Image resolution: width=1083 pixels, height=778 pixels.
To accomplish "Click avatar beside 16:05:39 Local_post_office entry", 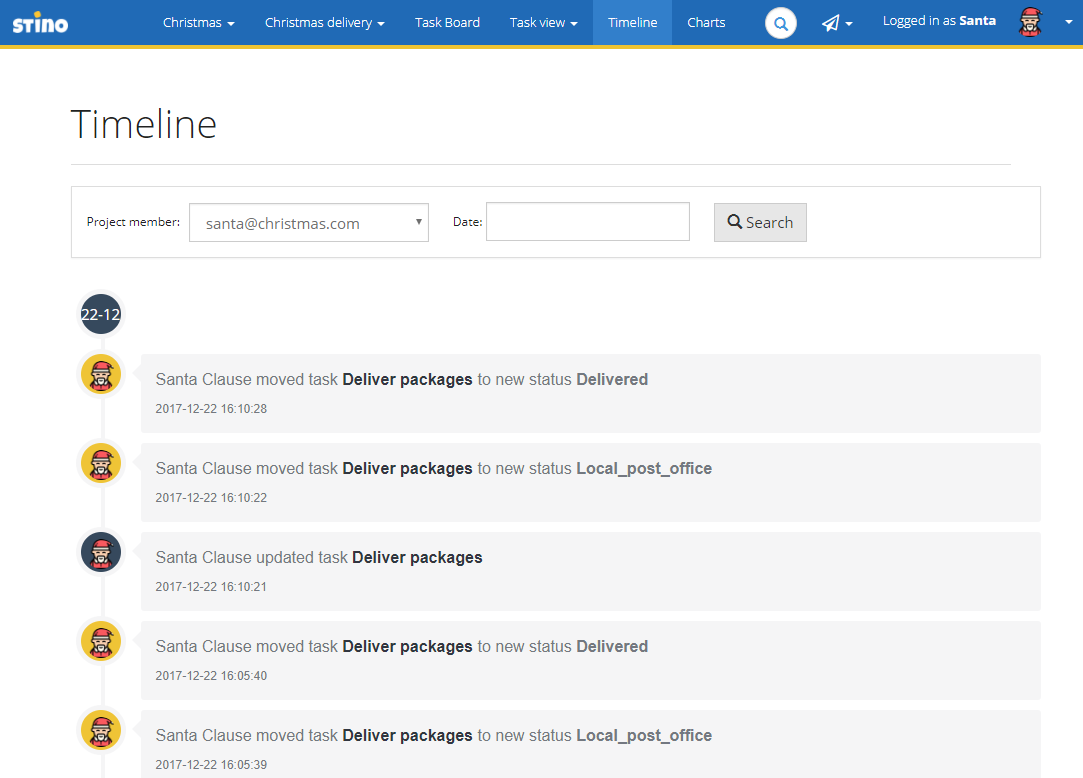I will tap(101, 730).
